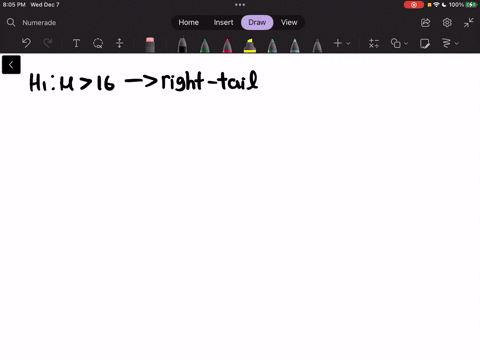Open the Ink to Math tool

[x=374, y=43]
